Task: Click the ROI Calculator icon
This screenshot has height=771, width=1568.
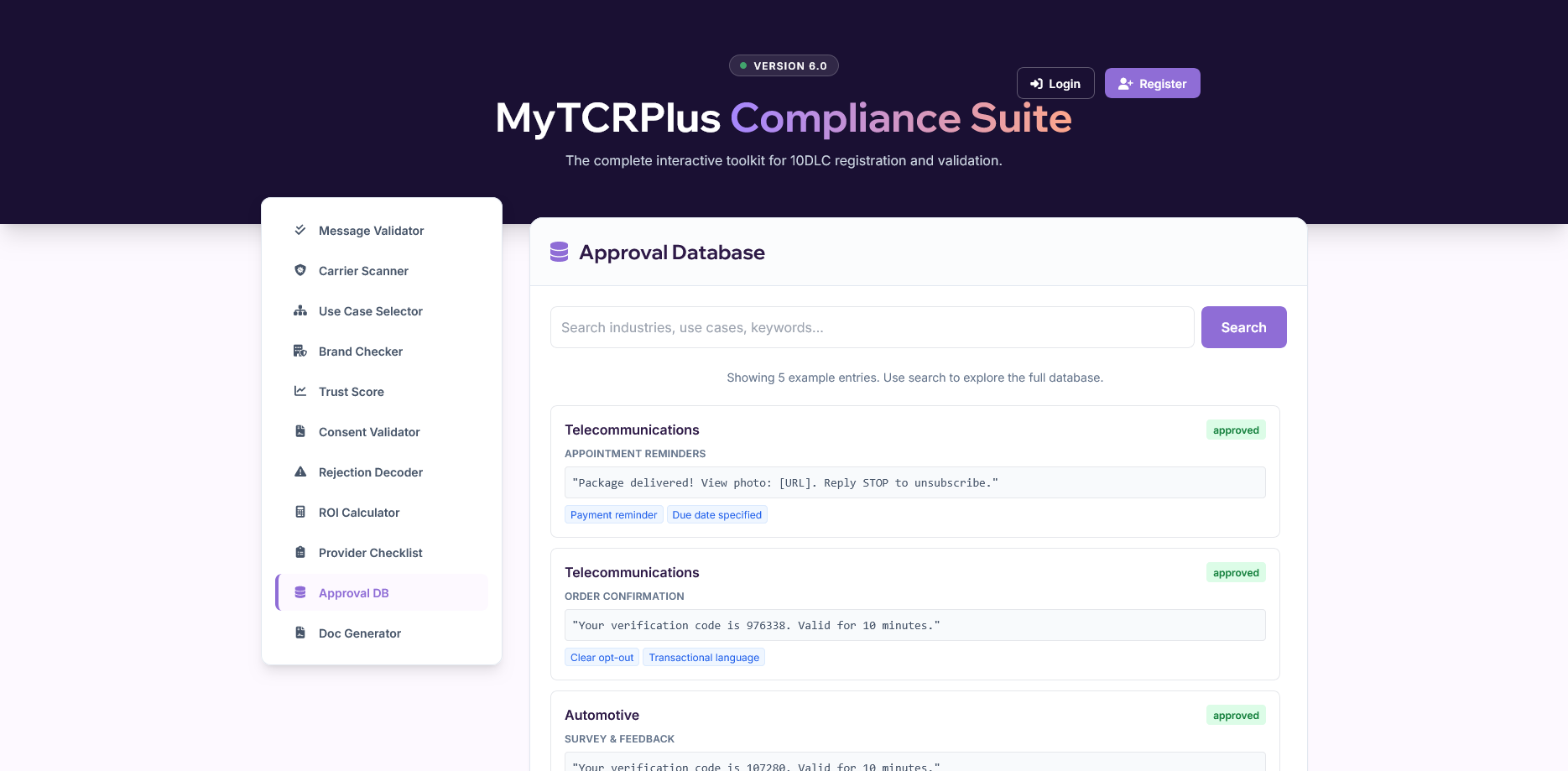Action: click(x=300, y=512)
